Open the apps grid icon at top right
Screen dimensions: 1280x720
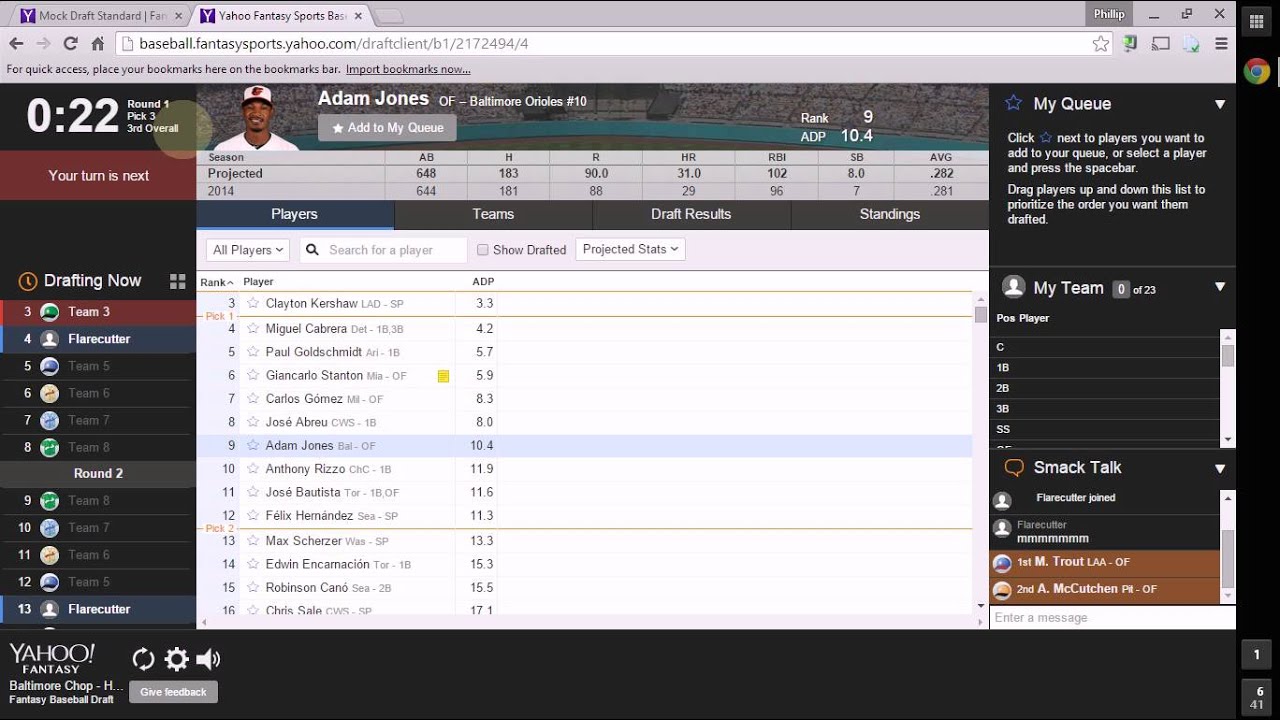pos(1257,23)
